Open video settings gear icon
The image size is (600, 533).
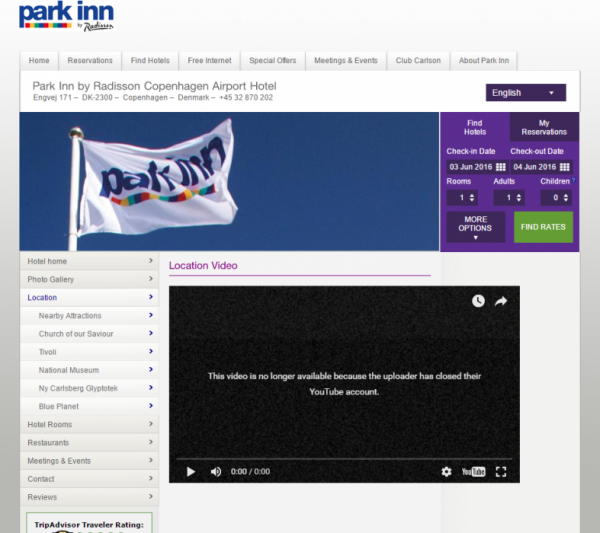(x=446, y=471)
